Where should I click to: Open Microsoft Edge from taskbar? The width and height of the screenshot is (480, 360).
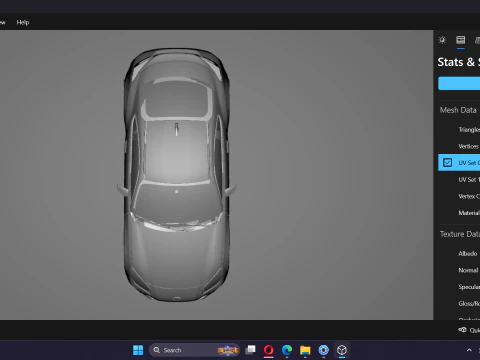click(287, 350)
